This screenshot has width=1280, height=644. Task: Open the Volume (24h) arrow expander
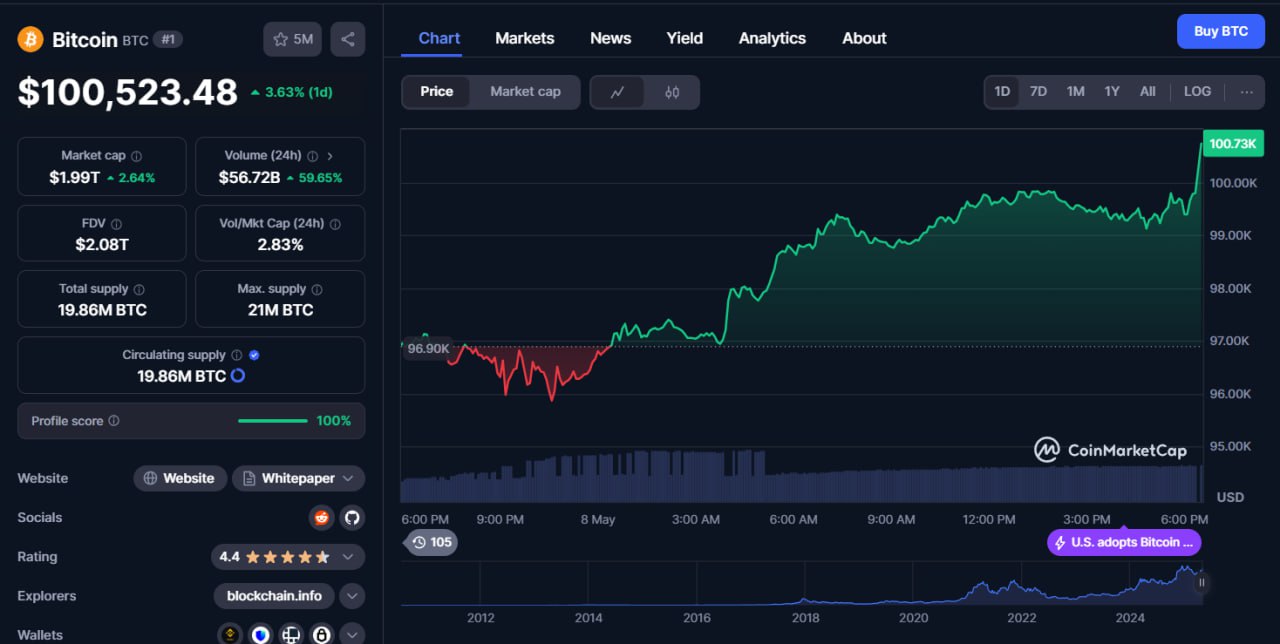(x=330, y=156)
